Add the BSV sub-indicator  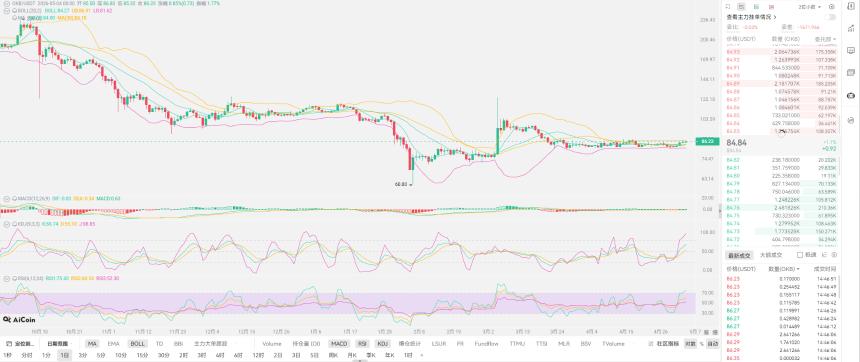coord(586,344)
